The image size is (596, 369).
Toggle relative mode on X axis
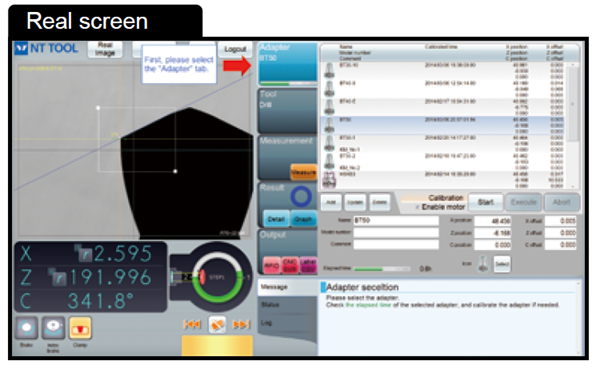tap(84, 253)
